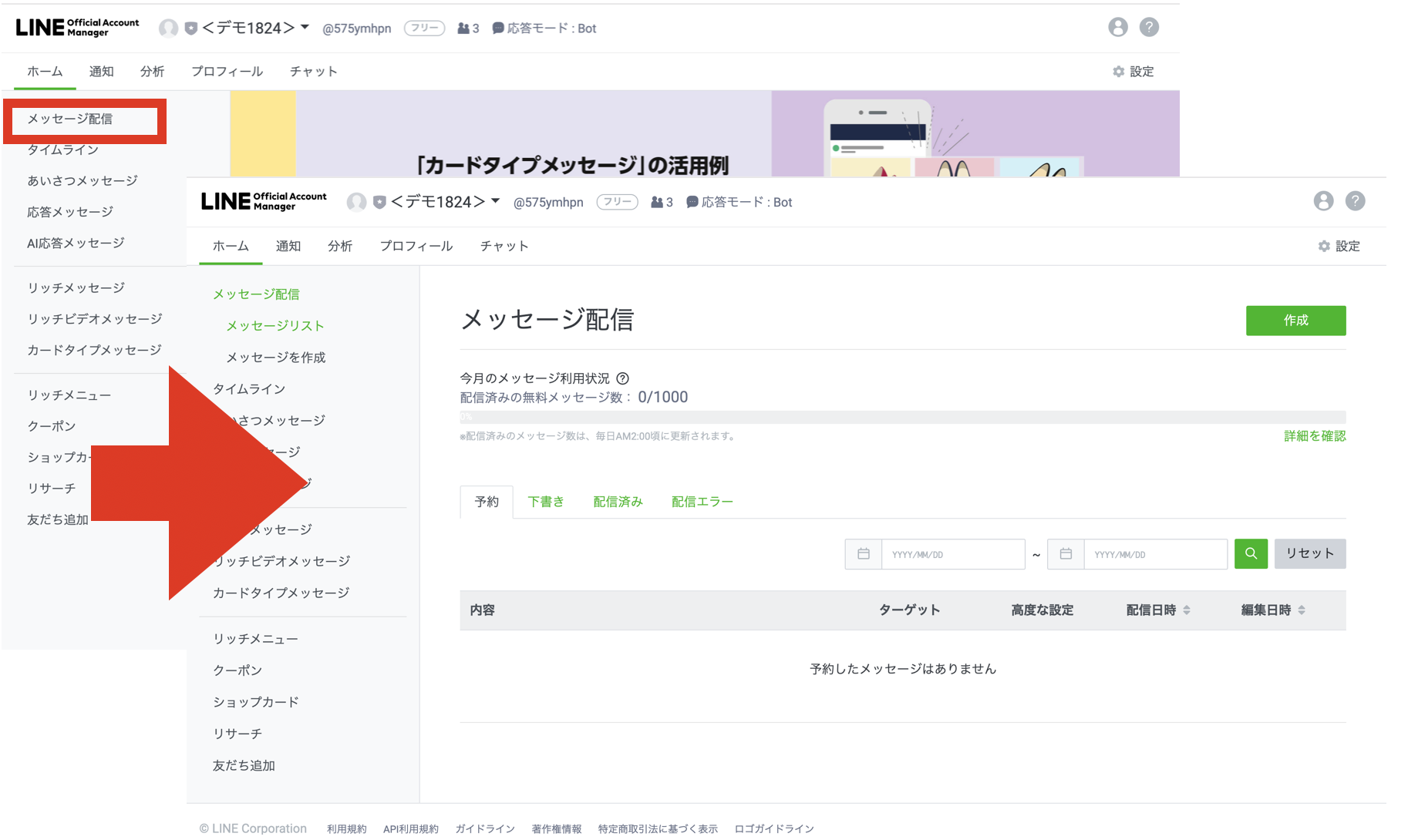Open リサーチ in front window sidebar
This screenshot has width=1408, height=840.
pos(237,734)
